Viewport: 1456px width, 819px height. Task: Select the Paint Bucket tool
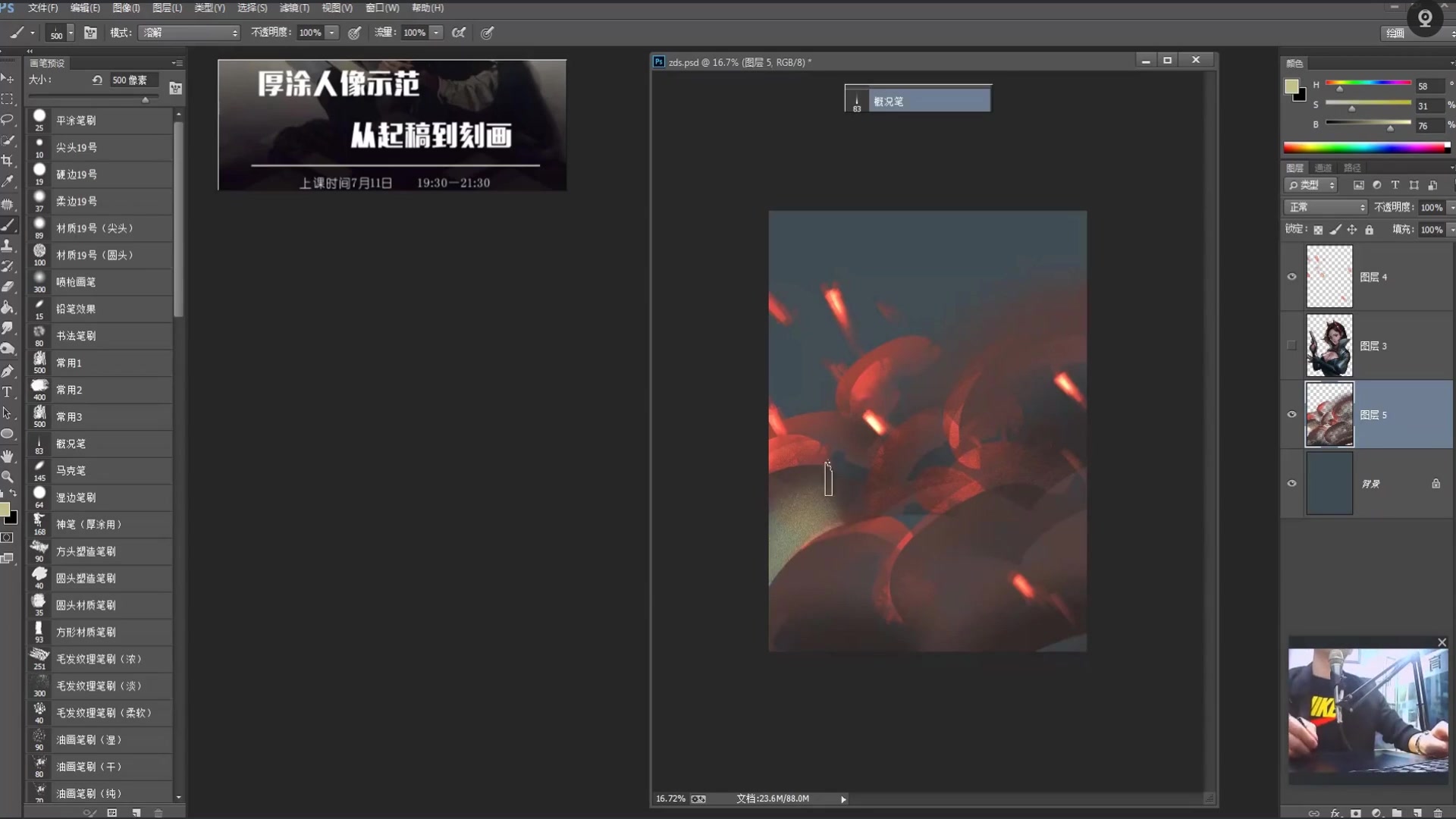[8, 307]
